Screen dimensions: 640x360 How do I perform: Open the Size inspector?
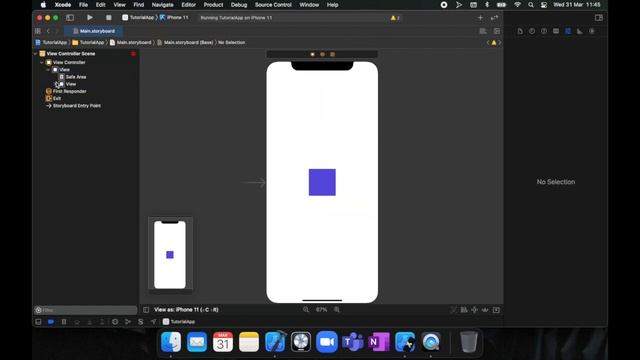[580, 31]
